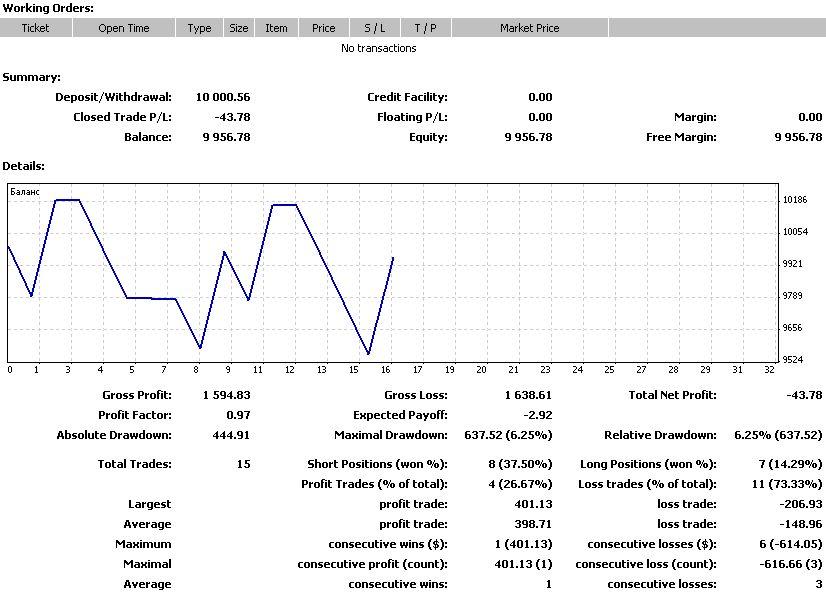
Task: Click the Ticket column header
Action: [x=36, y=28]
